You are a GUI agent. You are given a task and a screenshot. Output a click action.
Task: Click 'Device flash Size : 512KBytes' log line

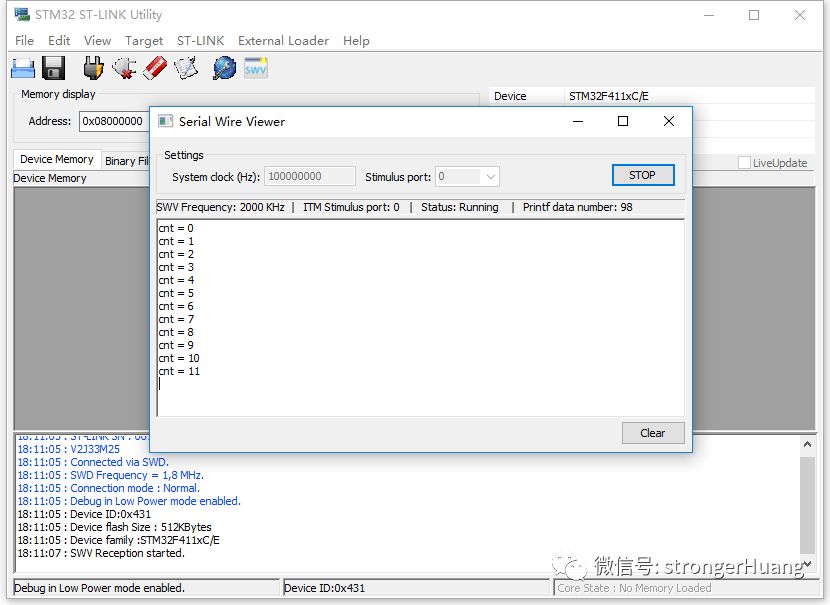coord(114,527)
